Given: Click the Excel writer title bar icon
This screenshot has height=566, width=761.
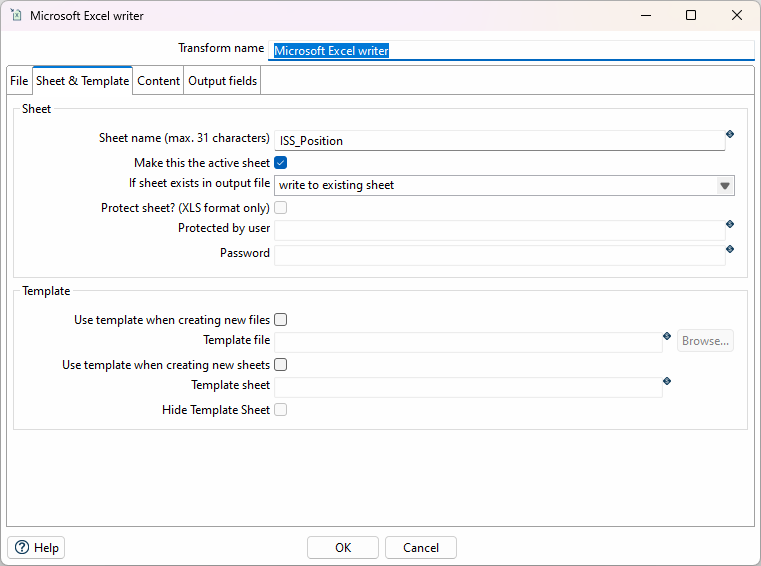Looking at the screenshot, I should [16, 15].
